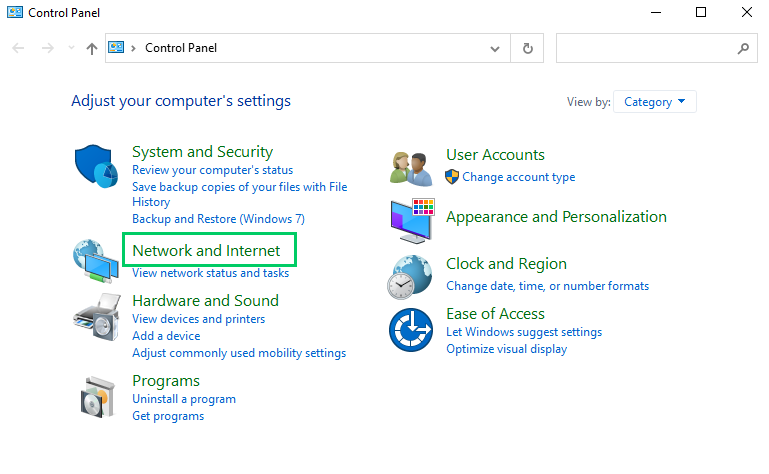This screenshot has height=474, width=769.
Task: Click the address bar breadcrumb chevron
Action: pyautogui.click(x=133, y=48)
